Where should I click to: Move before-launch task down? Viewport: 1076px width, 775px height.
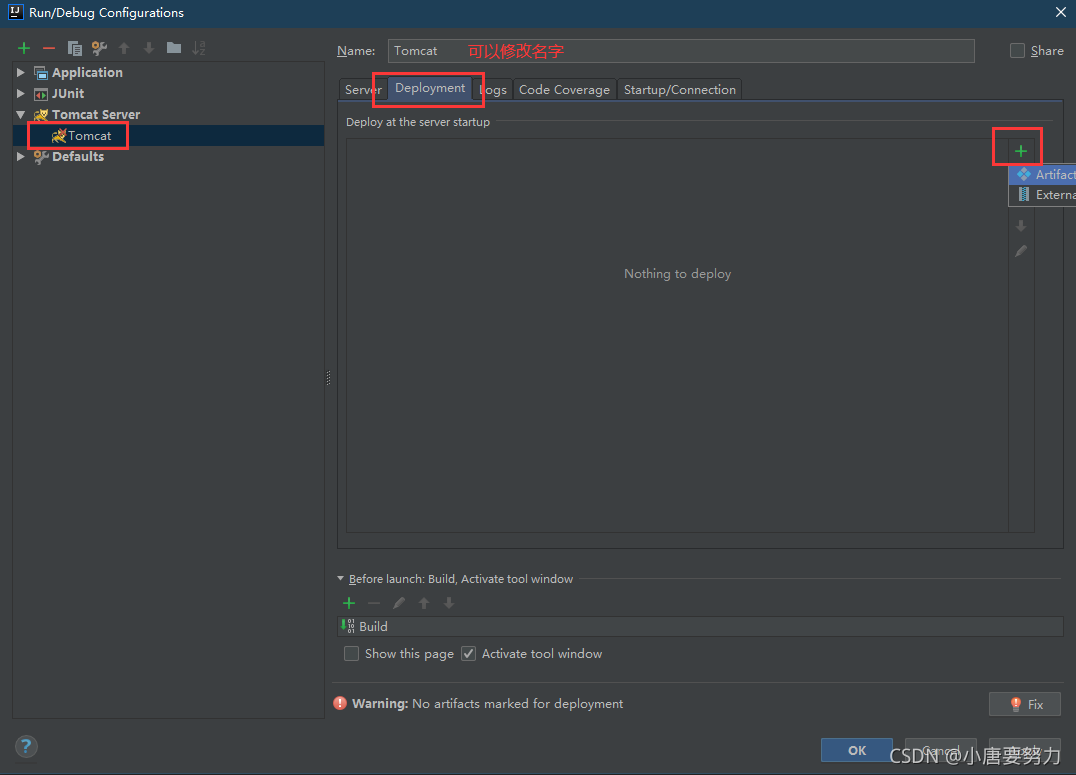click(449, 603)
